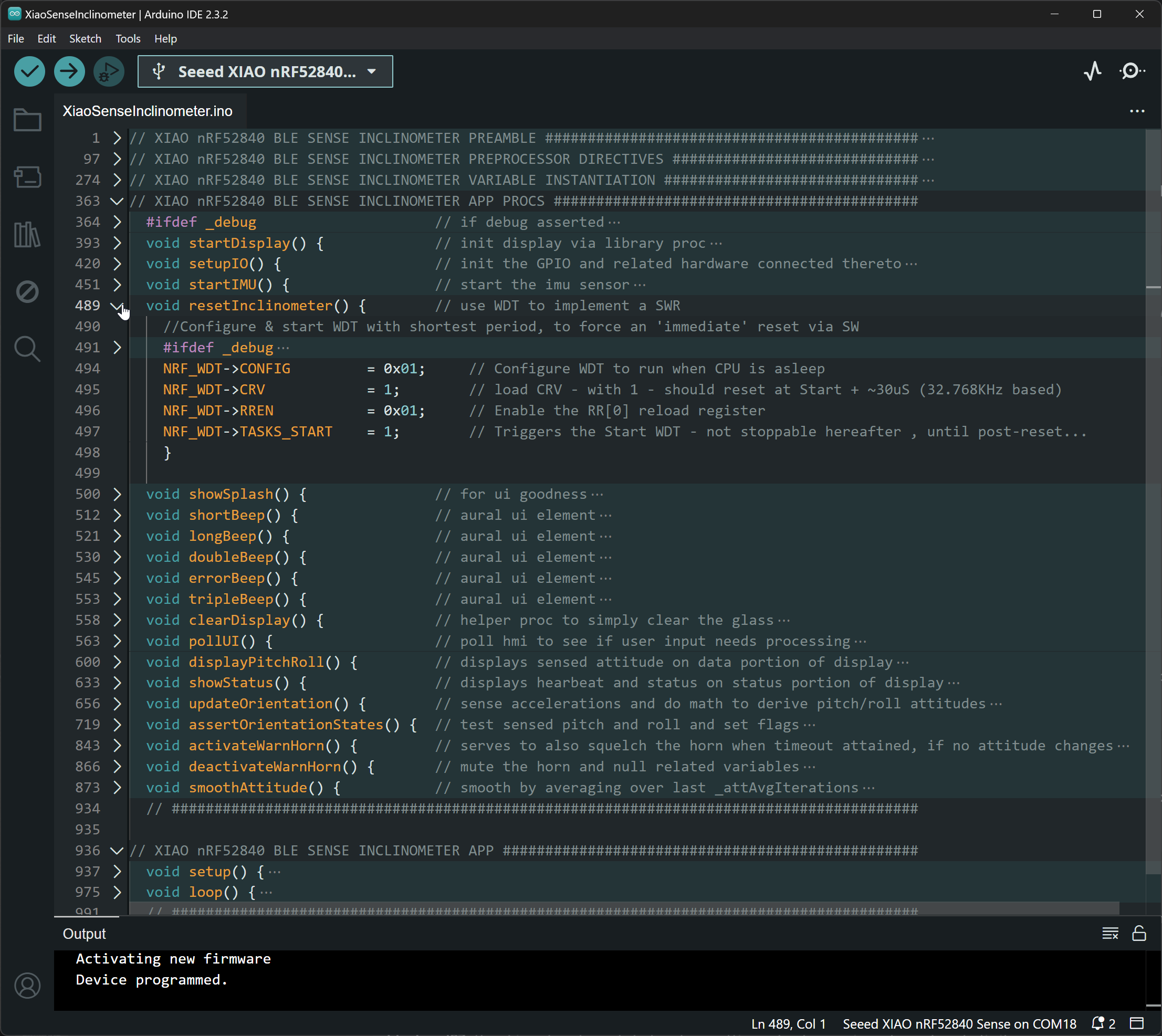
Task: Expand the collapsed APP PROCS section line 363
Action: (117, 201)
